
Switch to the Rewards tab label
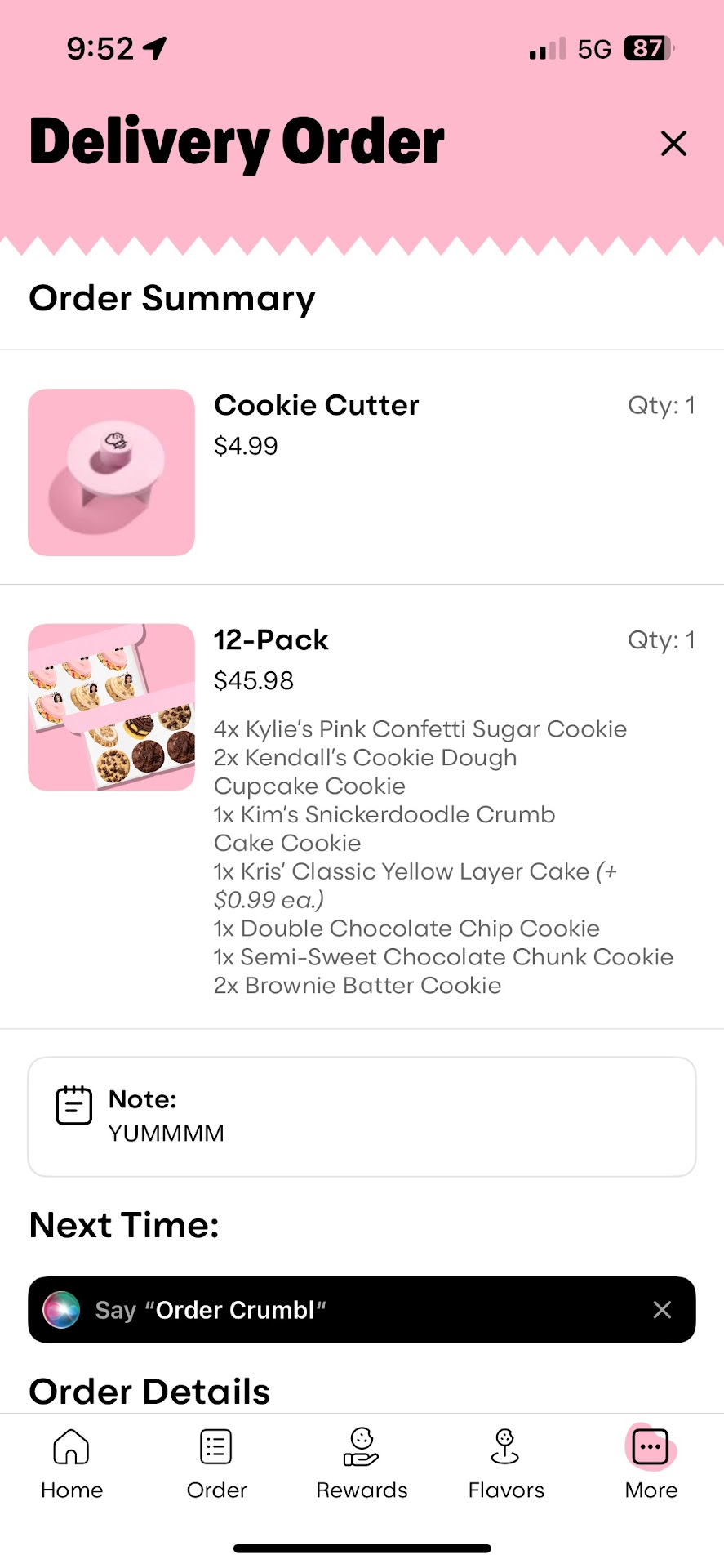(x=362, y=1490)
